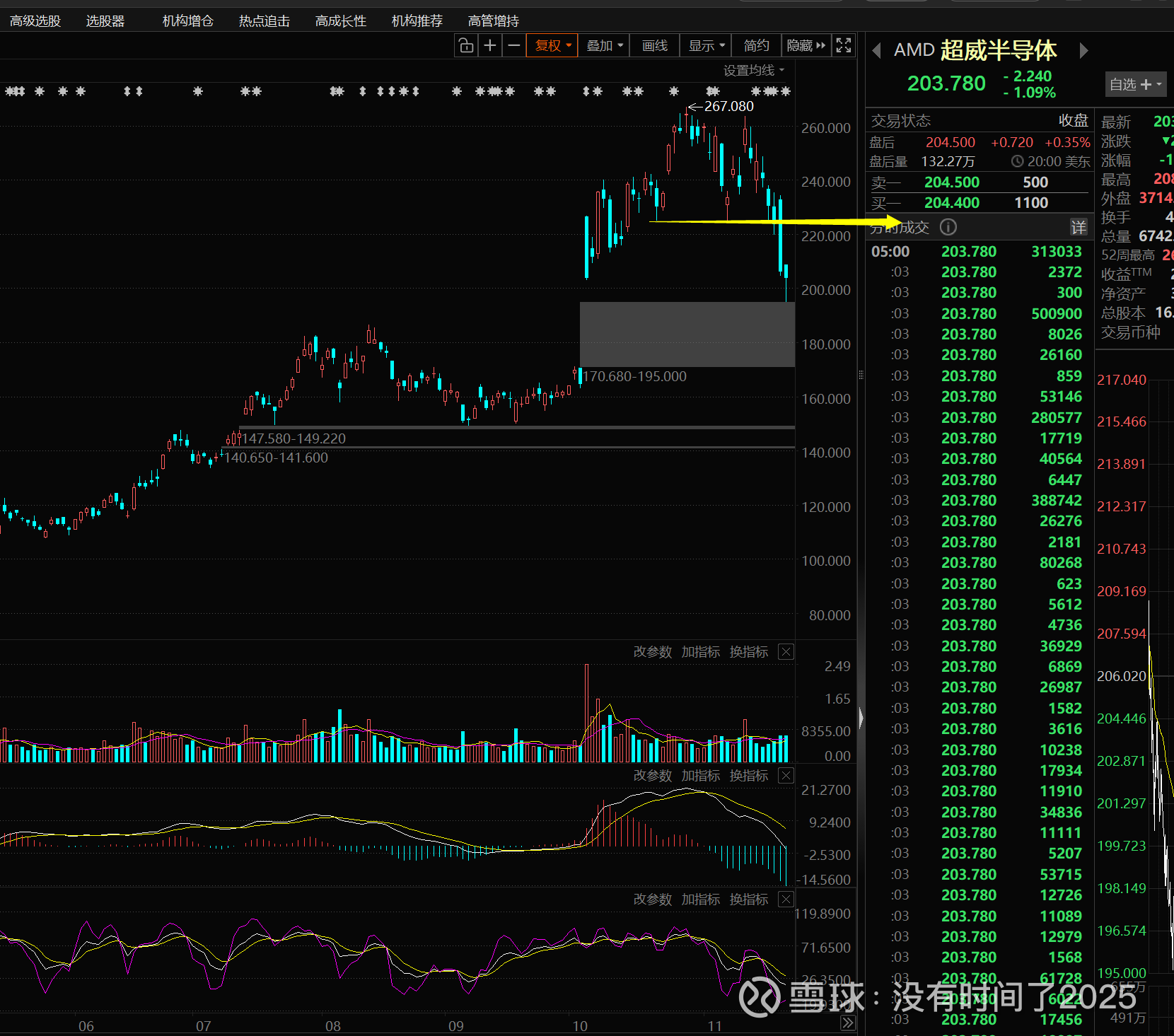
Task: Open 机构推荐 tab
Action: click(417, 21)
